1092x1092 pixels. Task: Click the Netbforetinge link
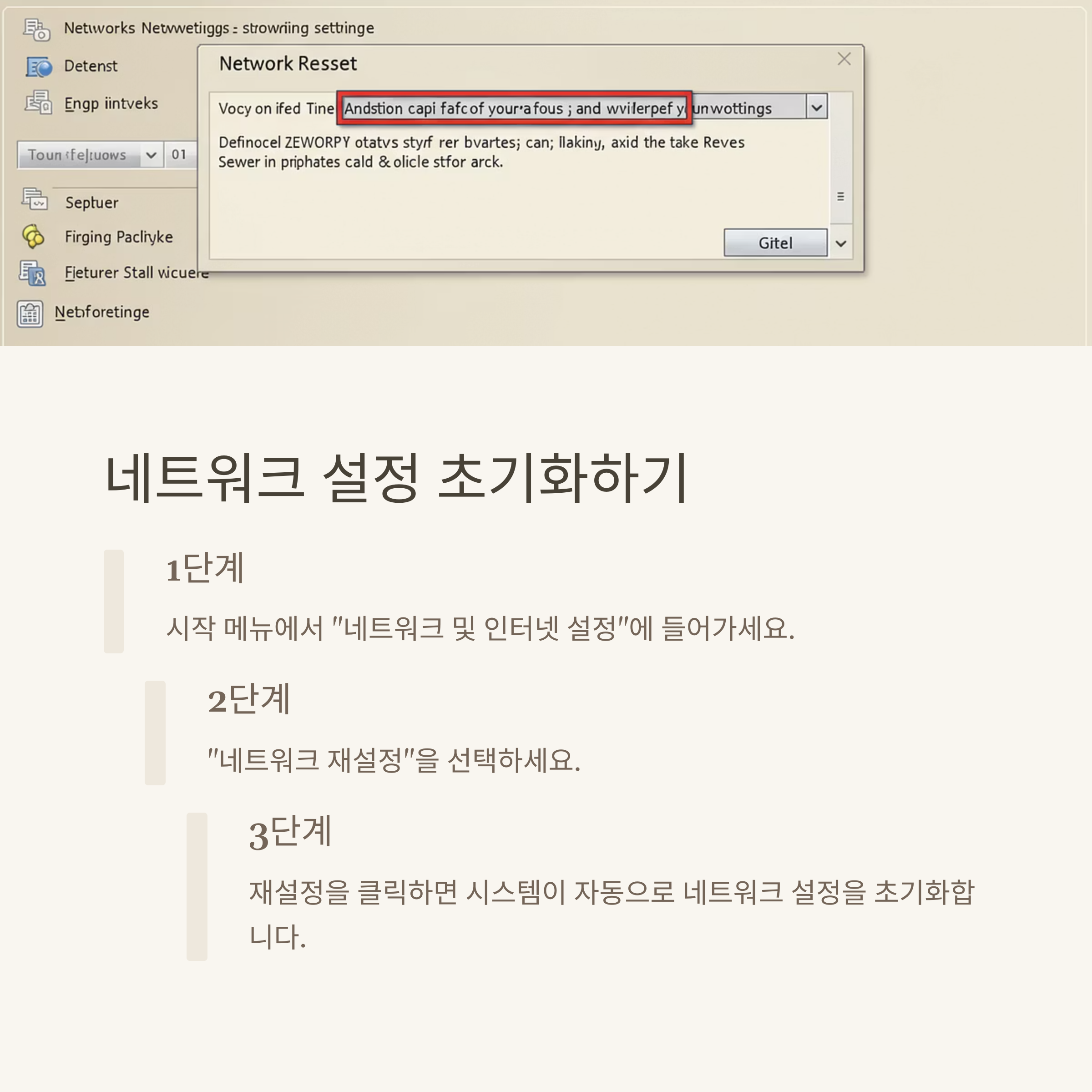[x=102, y=312]
